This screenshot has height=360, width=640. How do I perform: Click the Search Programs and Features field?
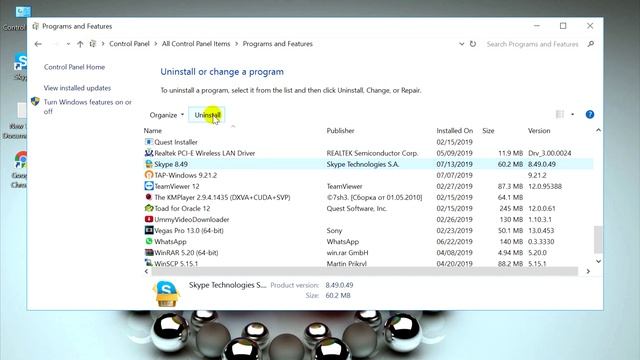click(532, 44)
